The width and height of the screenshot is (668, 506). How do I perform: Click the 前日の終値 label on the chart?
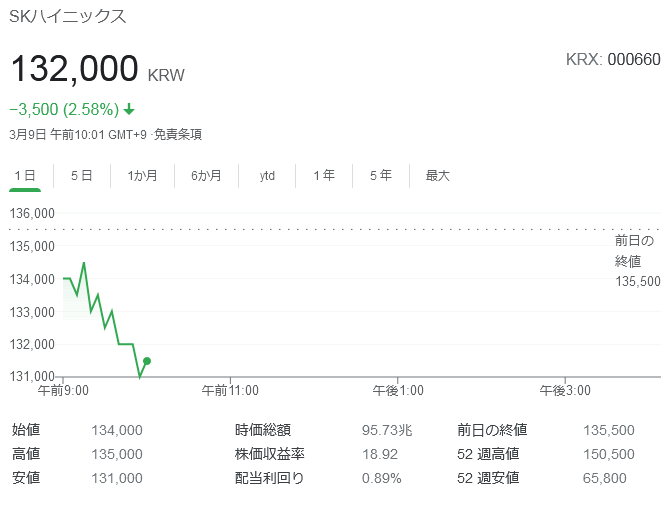[634, 250]
